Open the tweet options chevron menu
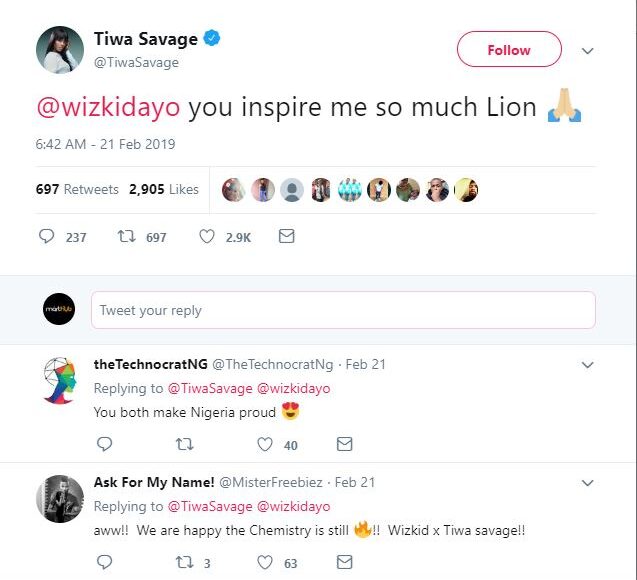The image size is (637, 580). coord(588,51)
